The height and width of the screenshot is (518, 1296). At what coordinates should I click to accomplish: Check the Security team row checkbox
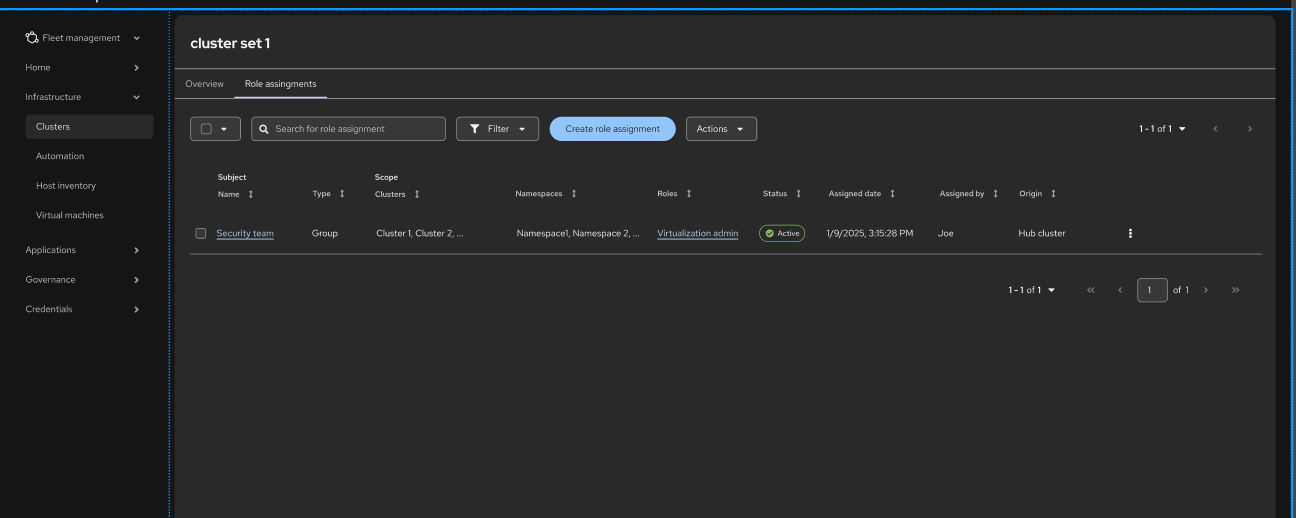(201, 233)
